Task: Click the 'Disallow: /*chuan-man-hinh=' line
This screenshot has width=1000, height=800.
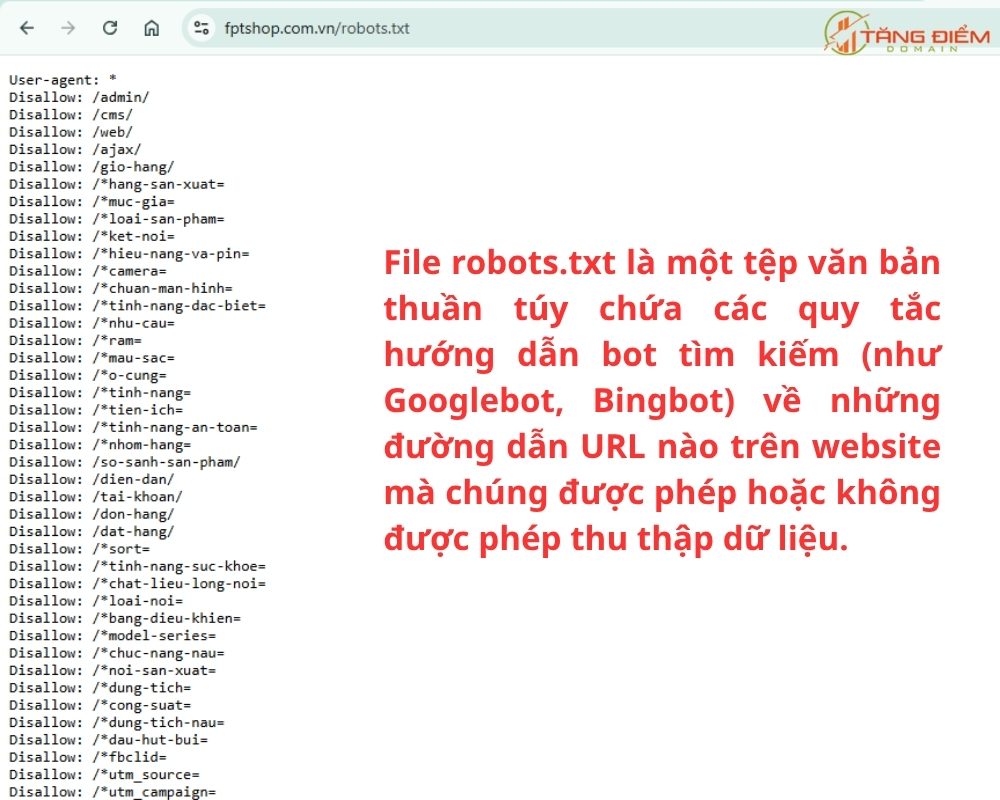Action: (x=121, y=288)
